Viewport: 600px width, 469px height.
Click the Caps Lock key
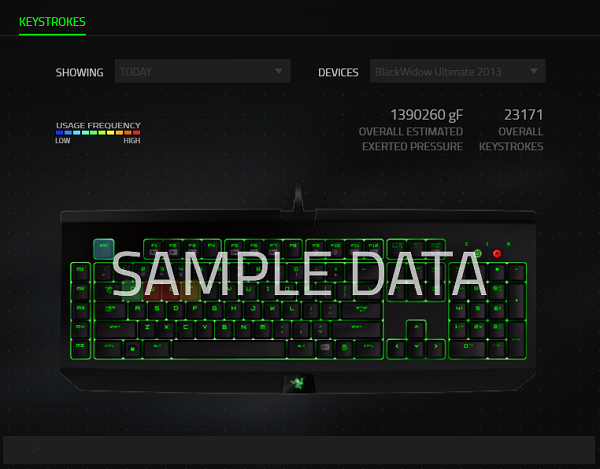click(111, 311)
